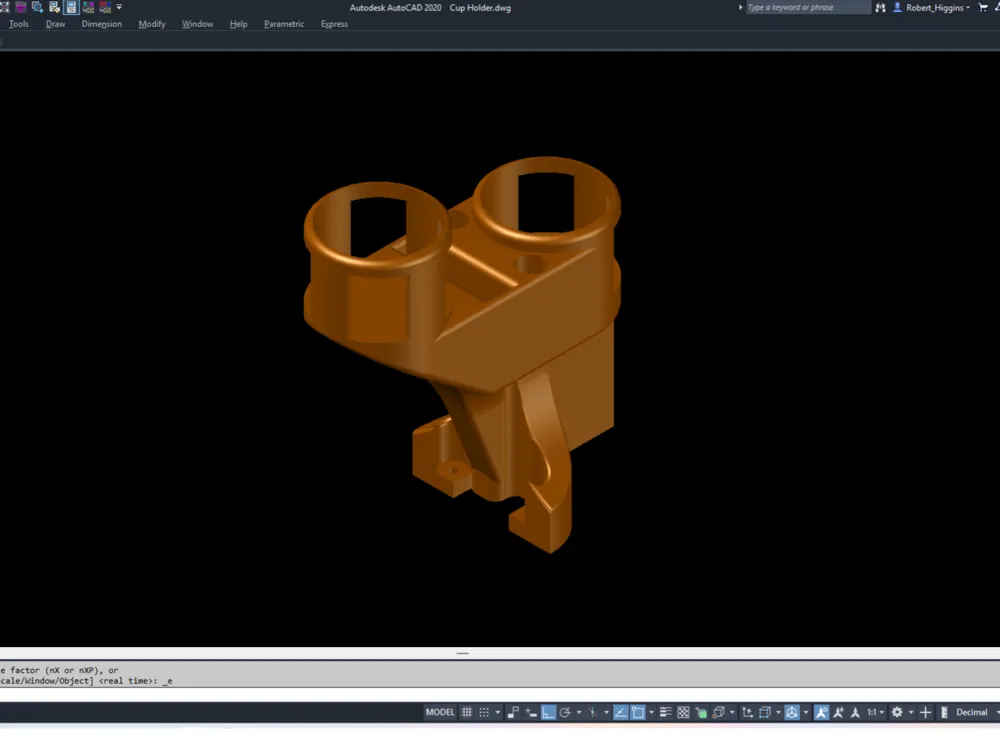Open the Modify menu

152,24
